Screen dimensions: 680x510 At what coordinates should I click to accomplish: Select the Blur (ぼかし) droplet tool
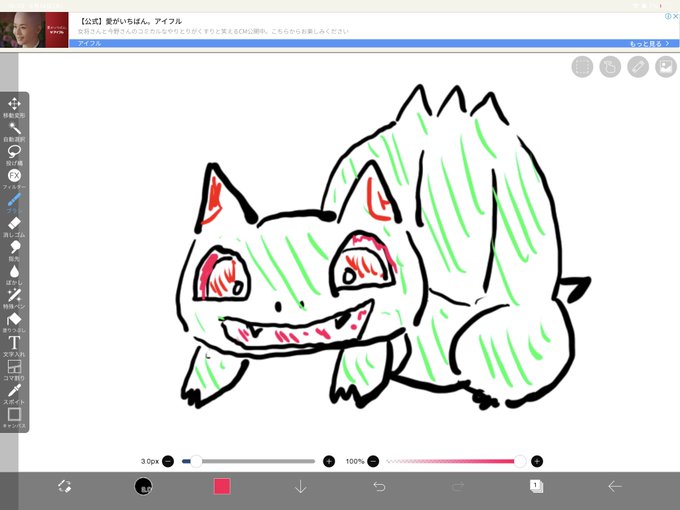tap(14, 275)
